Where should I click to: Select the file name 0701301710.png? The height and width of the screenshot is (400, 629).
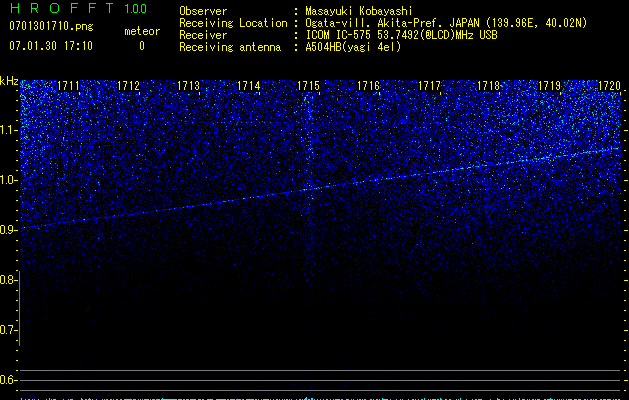51,27
